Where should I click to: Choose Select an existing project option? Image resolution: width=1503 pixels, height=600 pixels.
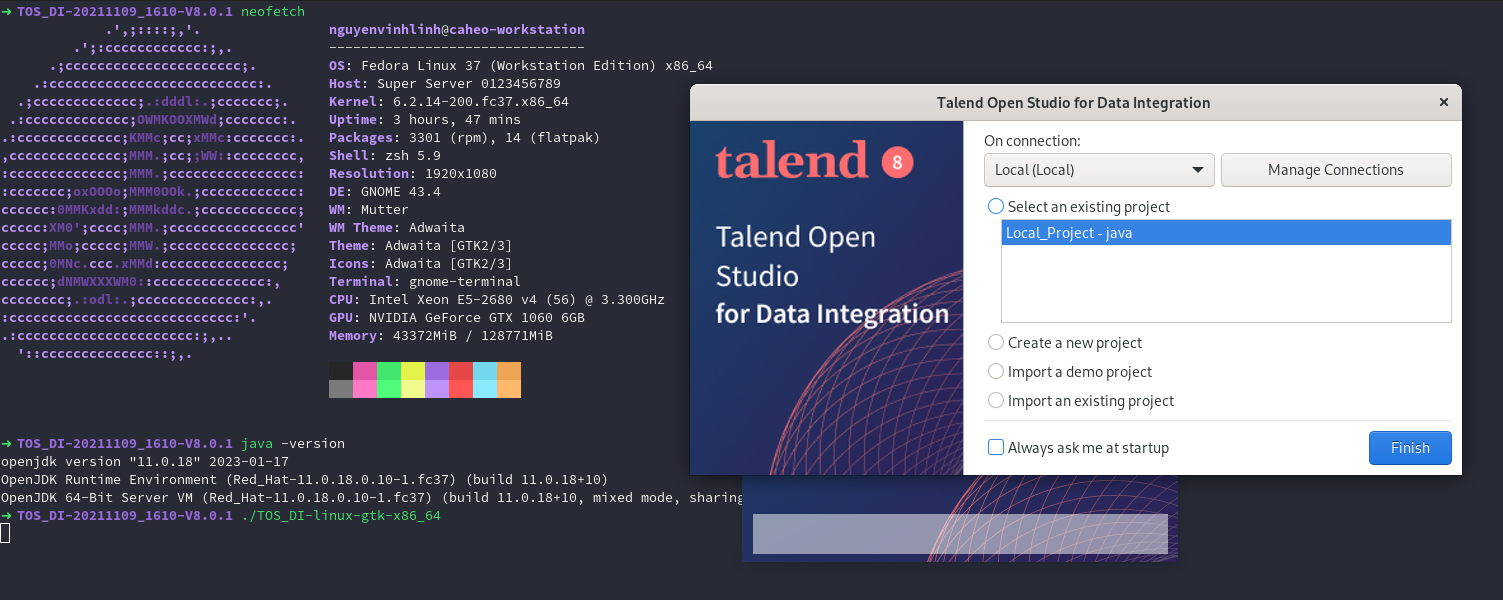tap(1079, 206)
